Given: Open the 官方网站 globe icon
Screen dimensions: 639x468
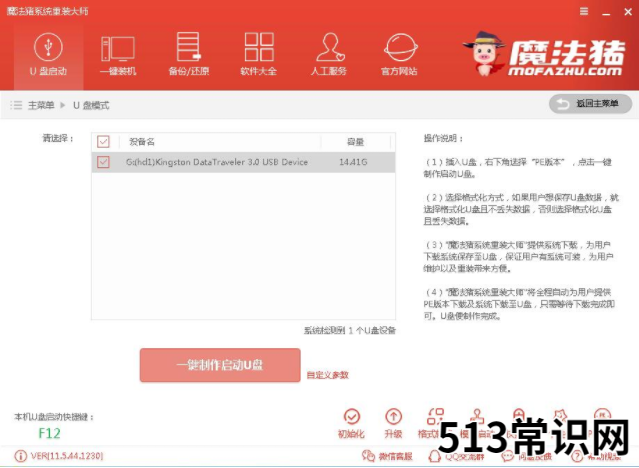Looking at the screenshot, I should coord(400,47).
